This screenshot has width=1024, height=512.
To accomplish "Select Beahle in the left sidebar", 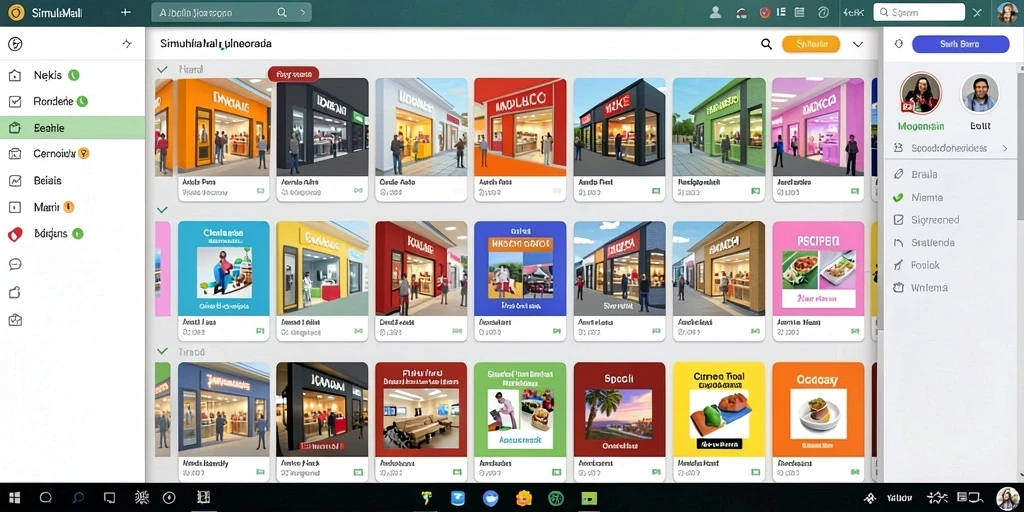I will 72,128.
